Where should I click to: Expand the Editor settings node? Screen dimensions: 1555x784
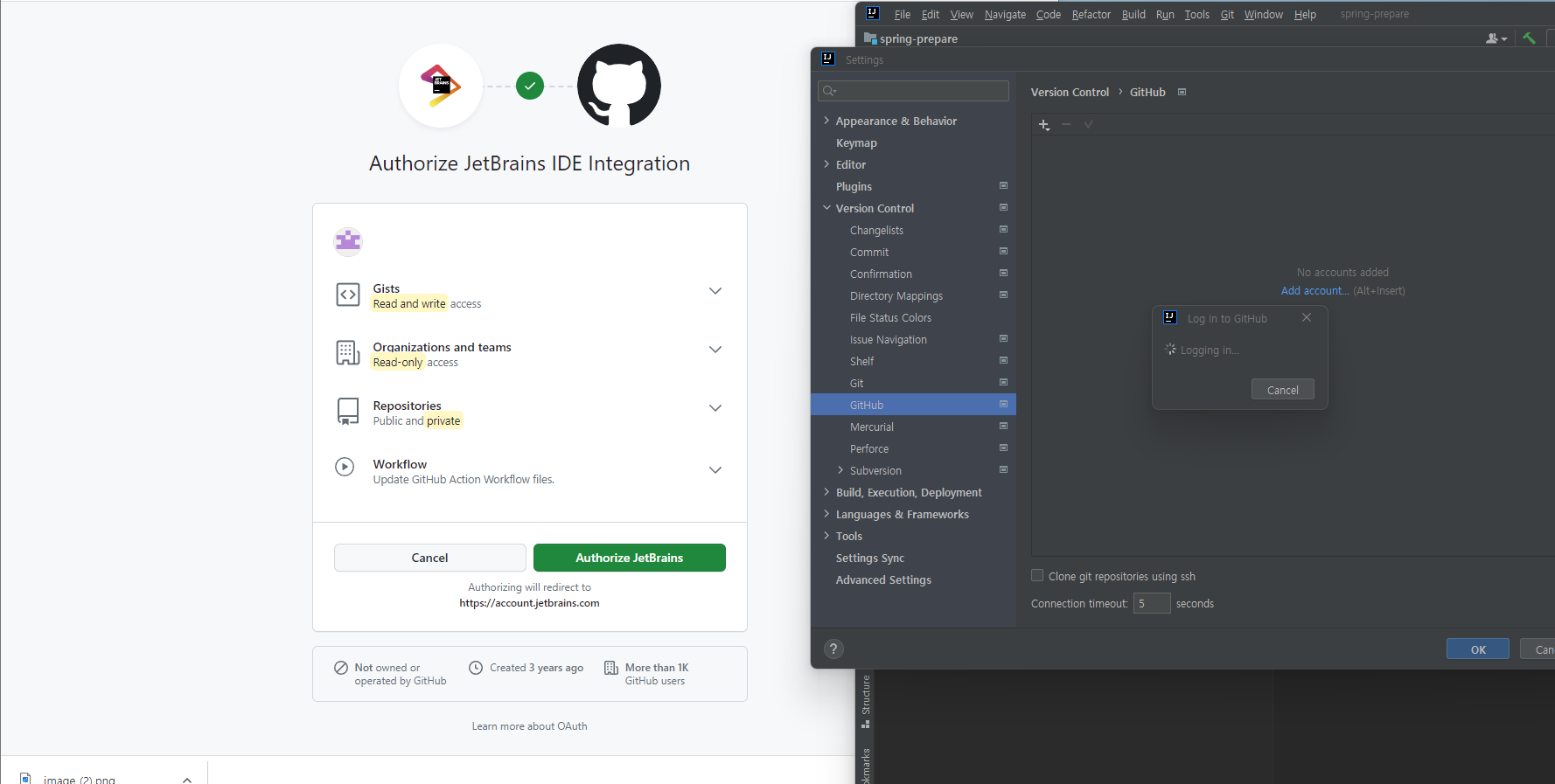(826, 164)
